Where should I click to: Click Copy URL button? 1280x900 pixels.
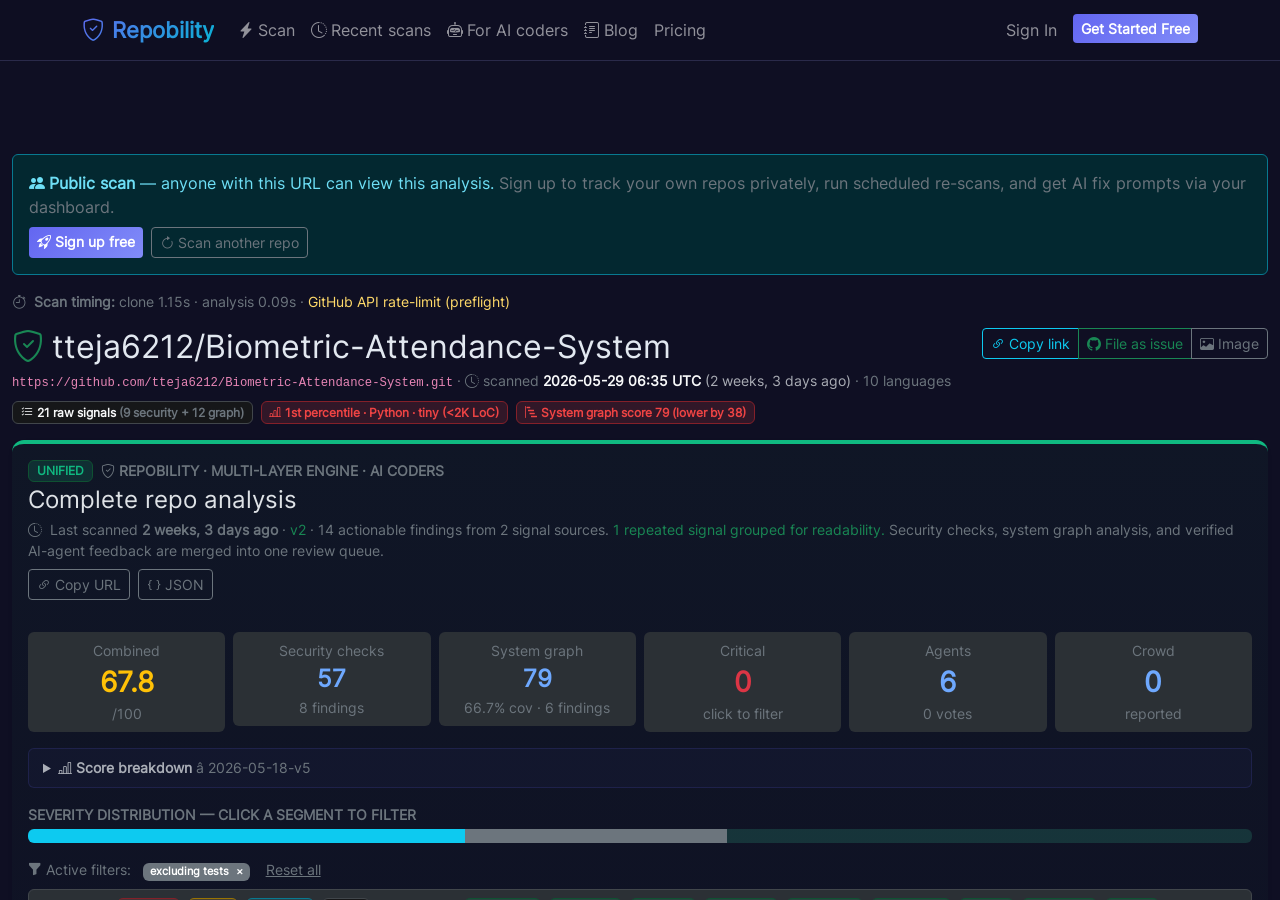[x=79, y=584]
